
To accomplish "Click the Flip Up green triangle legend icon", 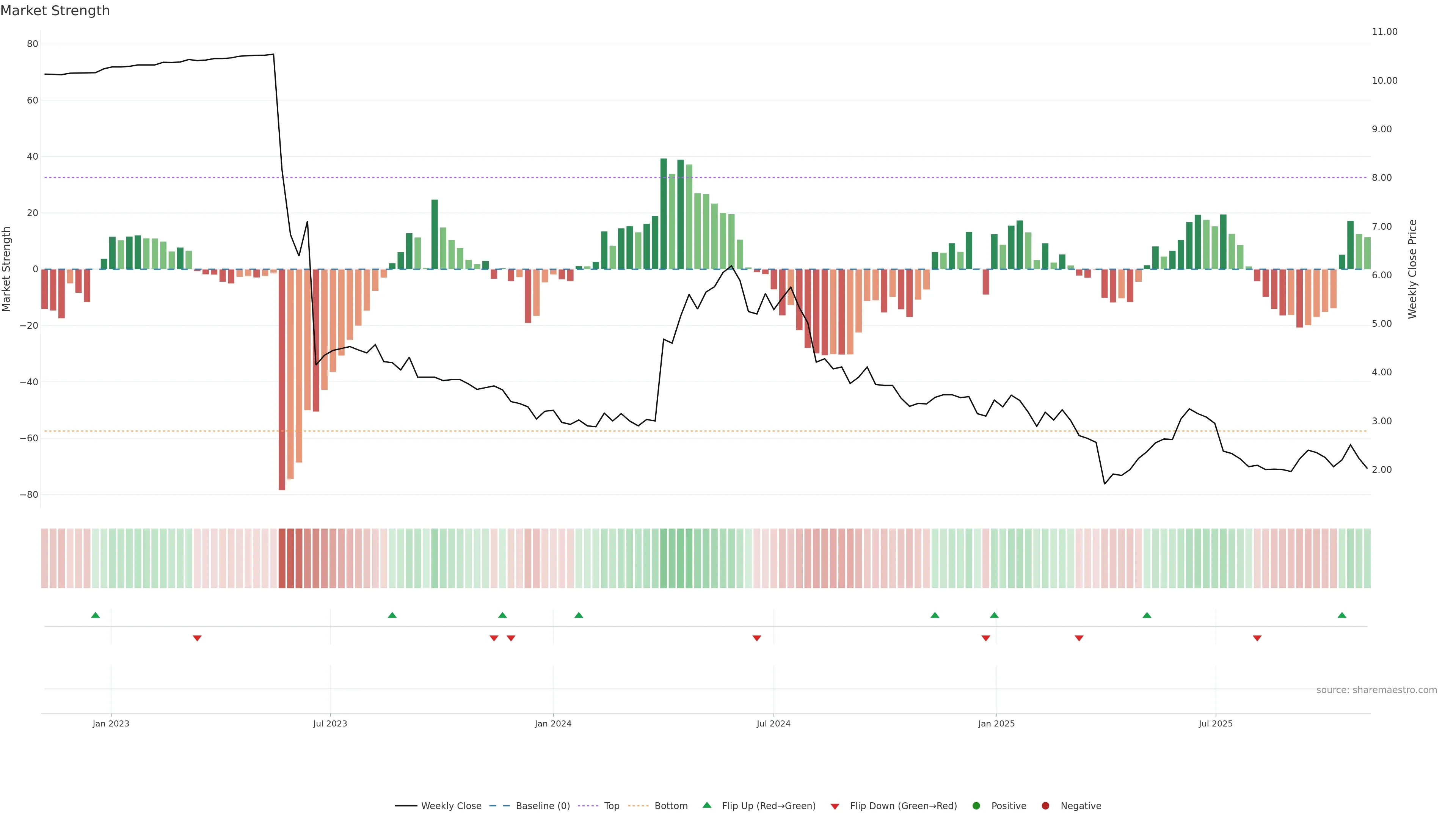I will pos(706,805).
